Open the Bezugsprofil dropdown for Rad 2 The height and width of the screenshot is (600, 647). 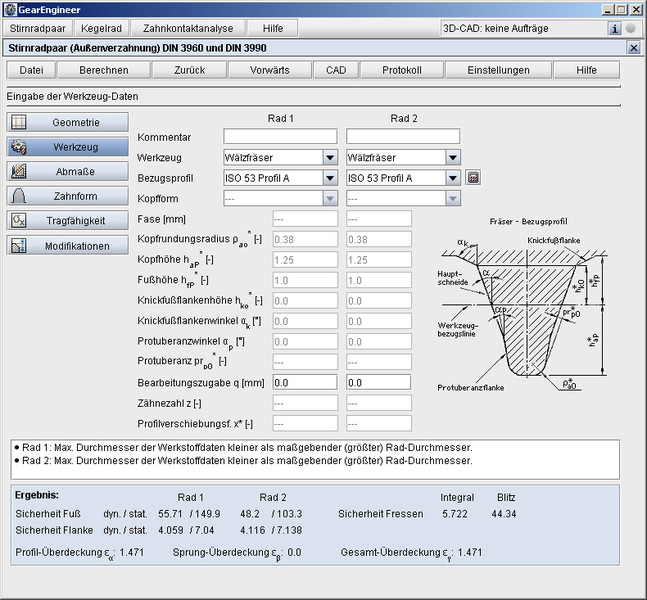point(453,178)
